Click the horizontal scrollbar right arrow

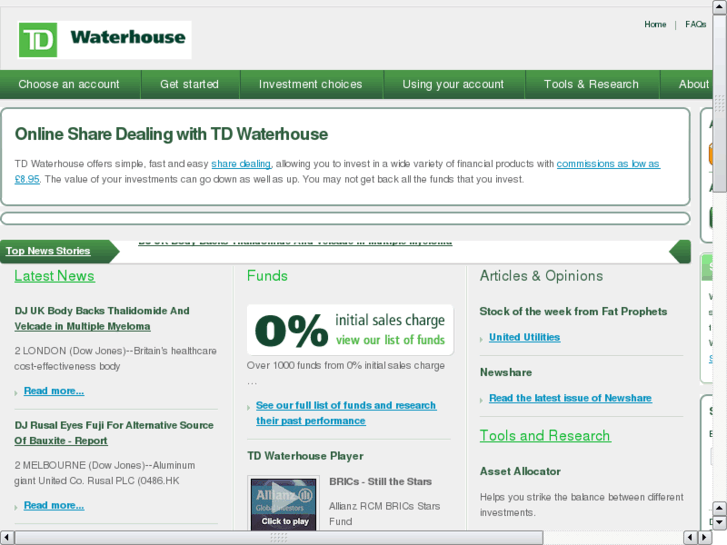point(705,538)
